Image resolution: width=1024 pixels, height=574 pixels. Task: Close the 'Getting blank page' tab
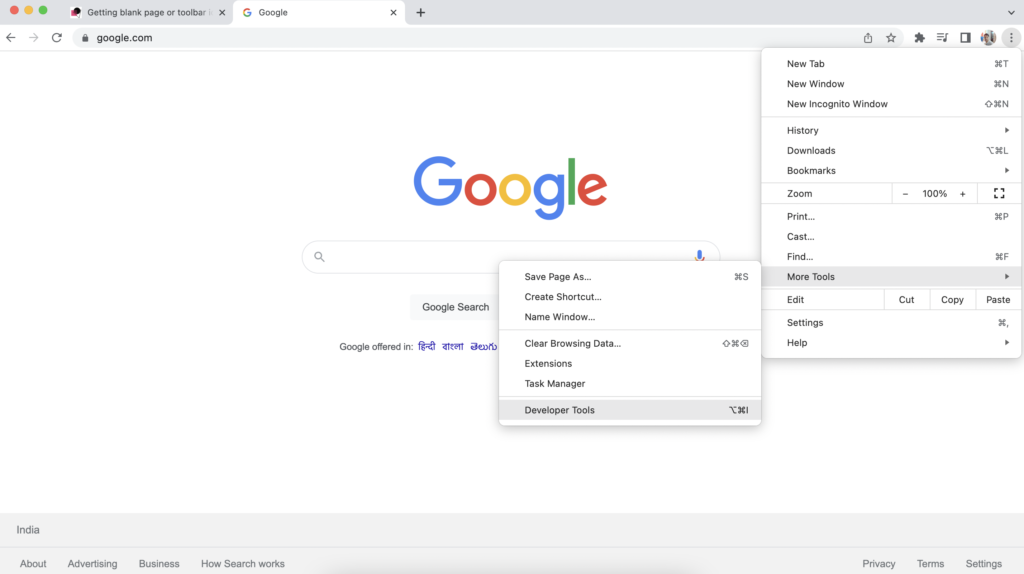(x=222, y=12)
